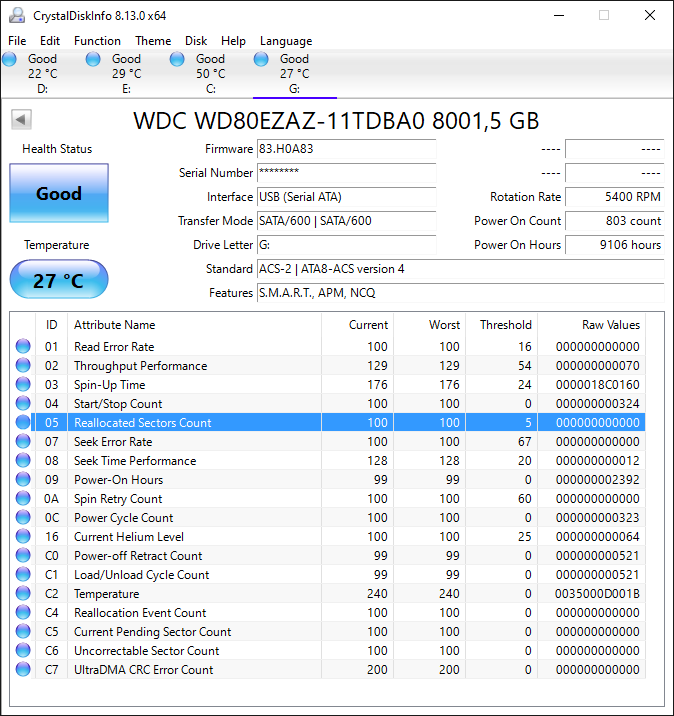Viewport: 674px width, 716px height.
Task: Click the Attribute Name column header
Action: click(195, 325)
